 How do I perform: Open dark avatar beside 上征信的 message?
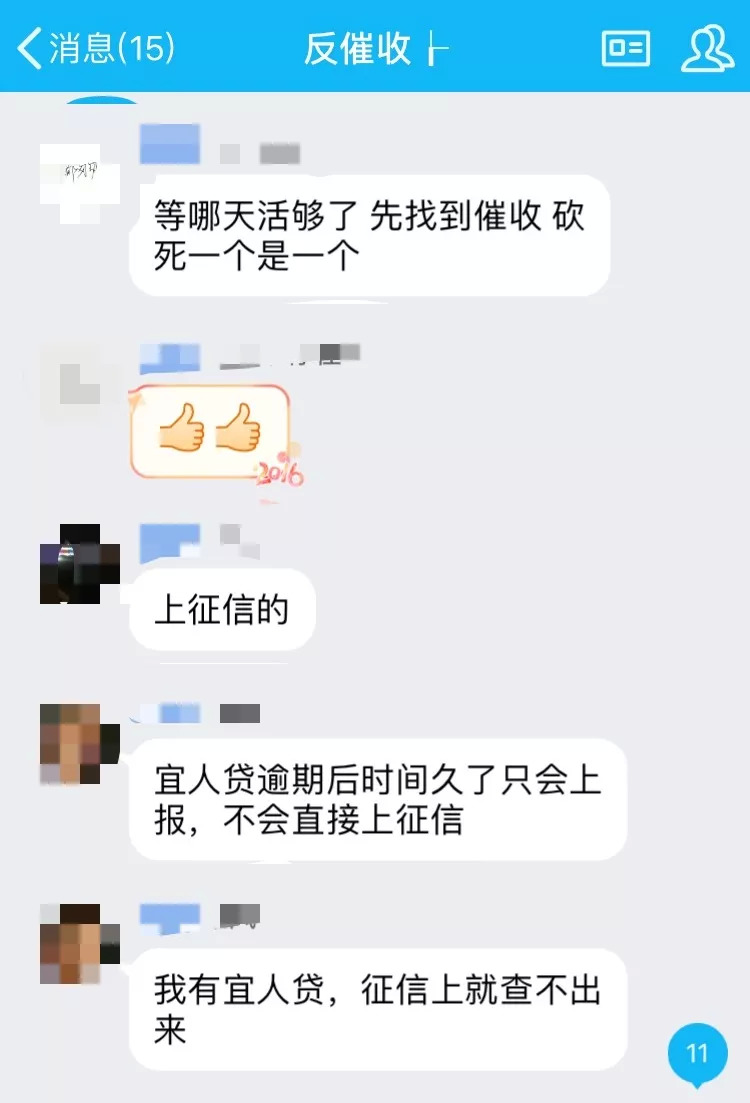pos(80,563)
